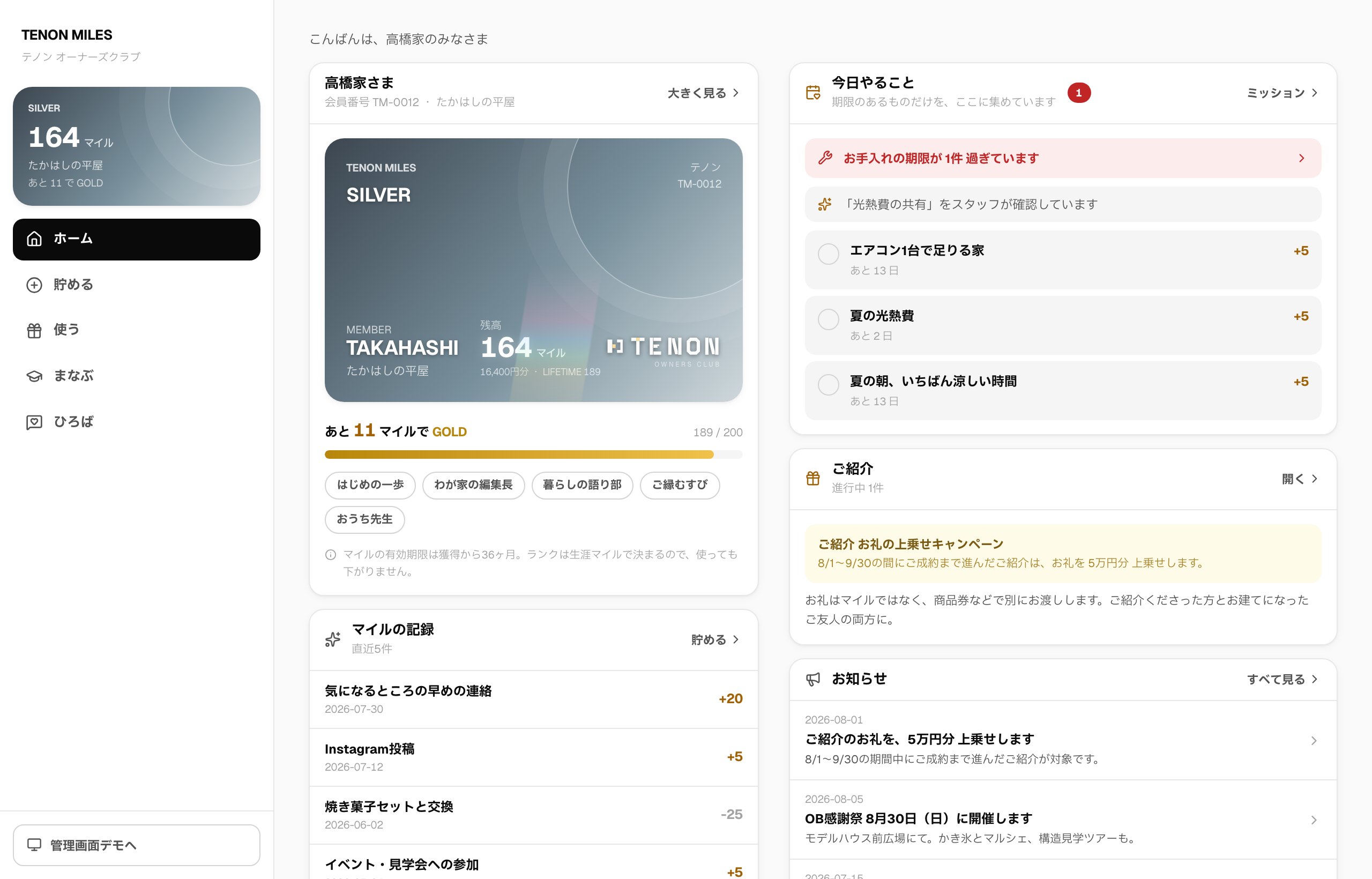The image size is (1372, 879).
Task: Open chevron on OB感謝祭 news item
Action: 1314,820
